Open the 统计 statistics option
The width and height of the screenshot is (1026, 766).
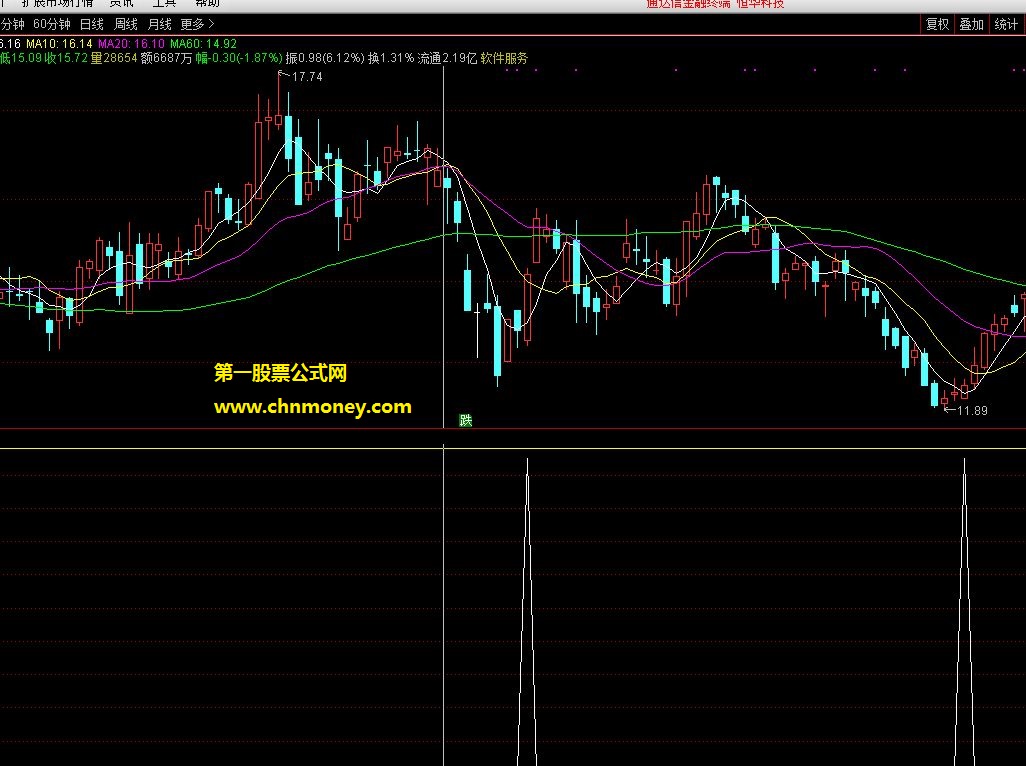coord(1006,24)
